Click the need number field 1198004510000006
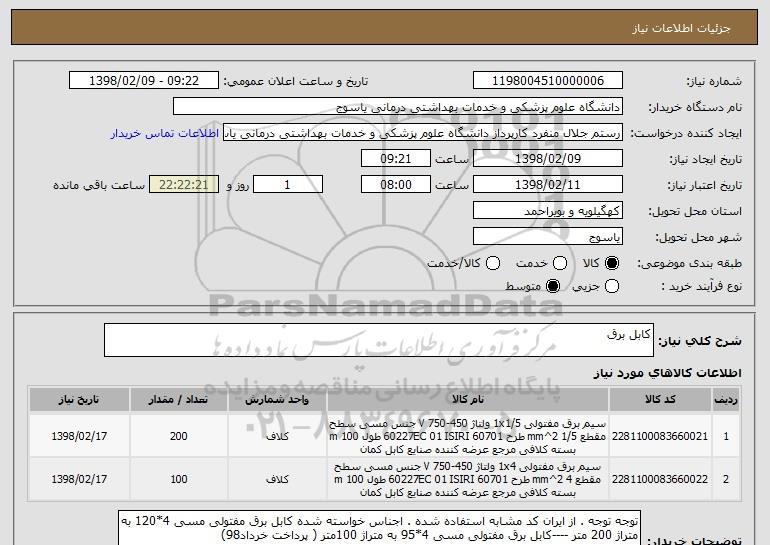 [548, 81]
